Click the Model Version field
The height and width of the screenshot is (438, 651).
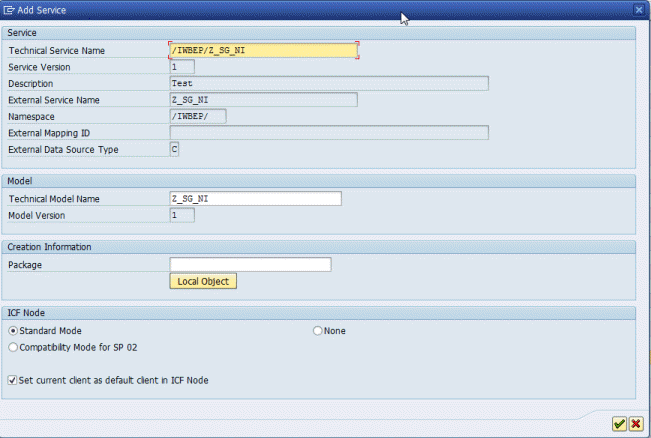[182, 215]
